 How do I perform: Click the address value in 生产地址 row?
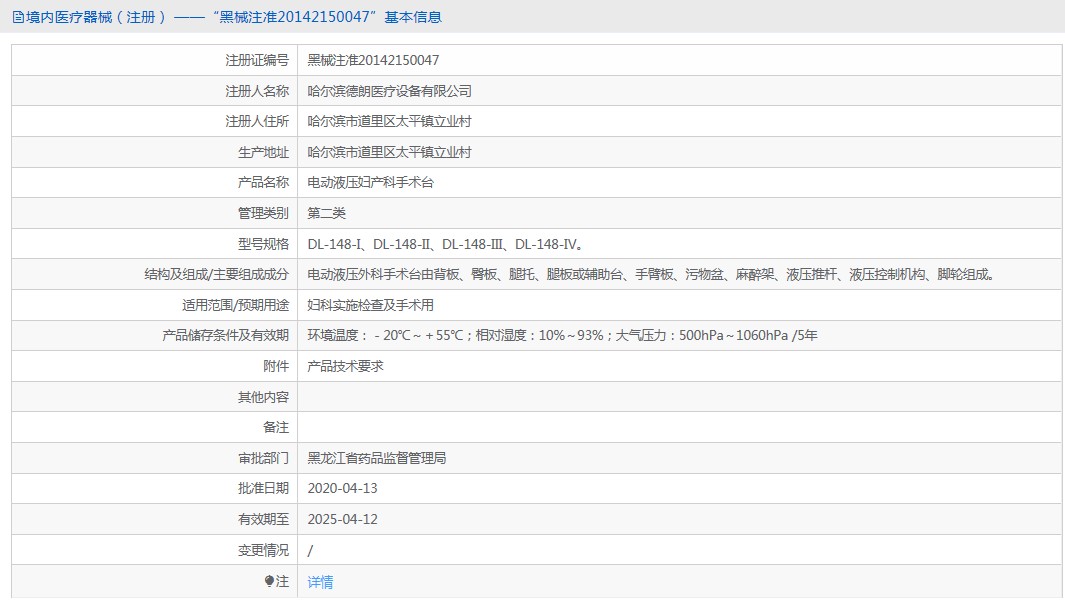(x=389, y=152)
